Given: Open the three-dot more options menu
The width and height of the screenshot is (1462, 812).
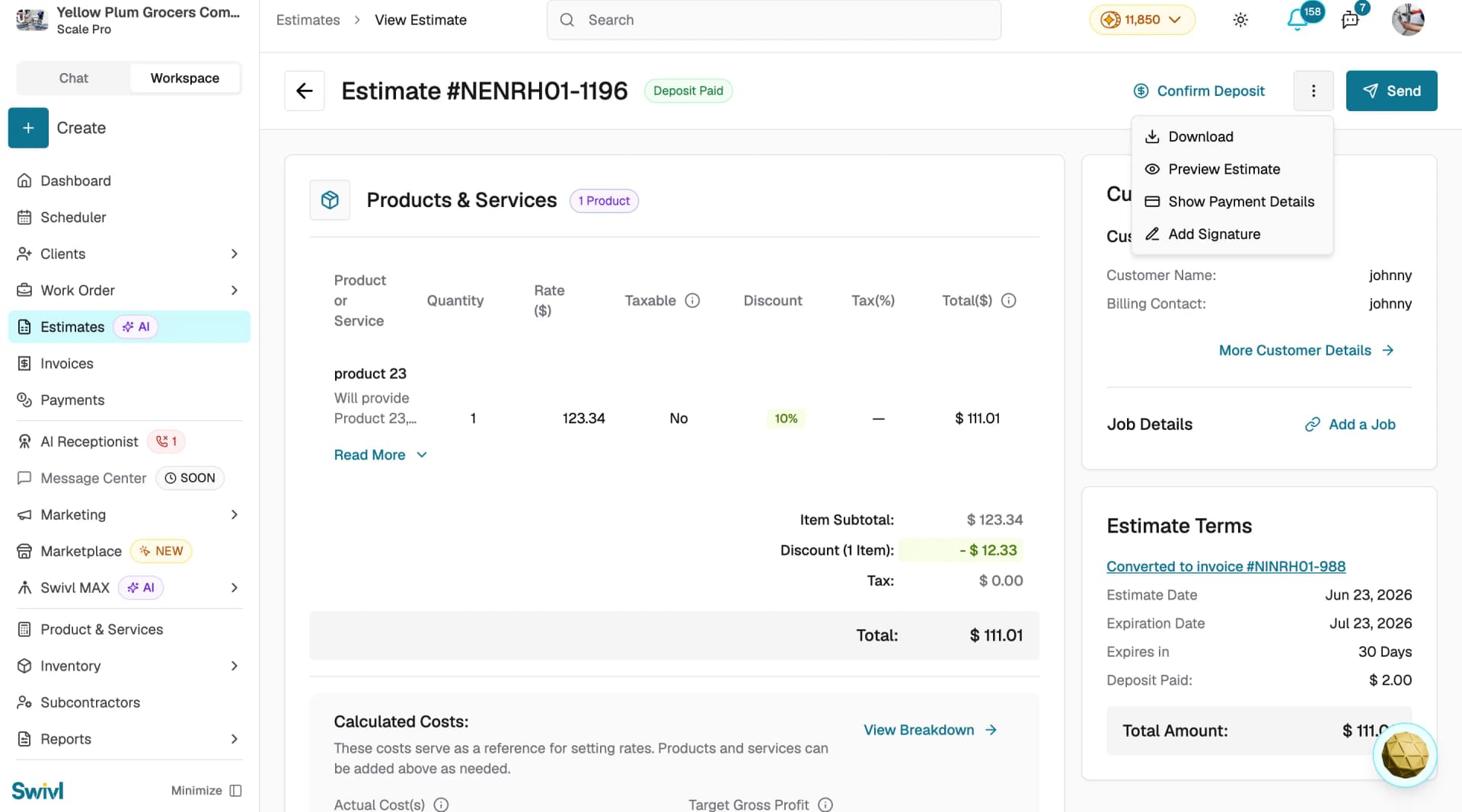Looking at the screenshot, I should coord(1314,91).
